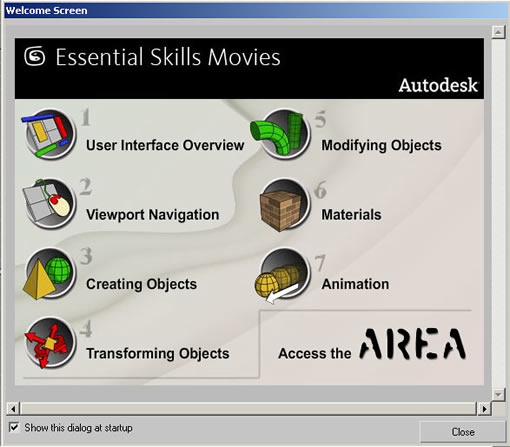Click the Transforming Objects link
The height and width of the screenshot is (447, 510).
[158, 354]
